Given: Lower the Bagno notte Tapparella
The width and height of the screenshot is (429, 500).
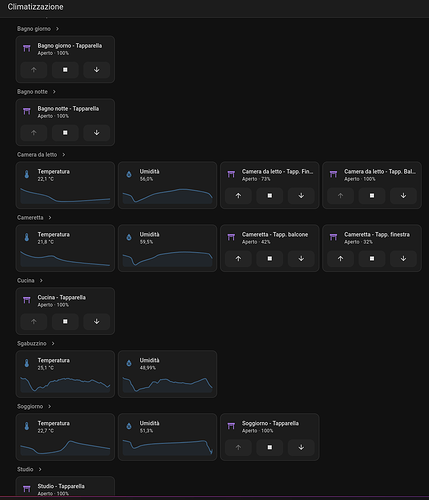Looking at the screenshot, I should 97,133.
